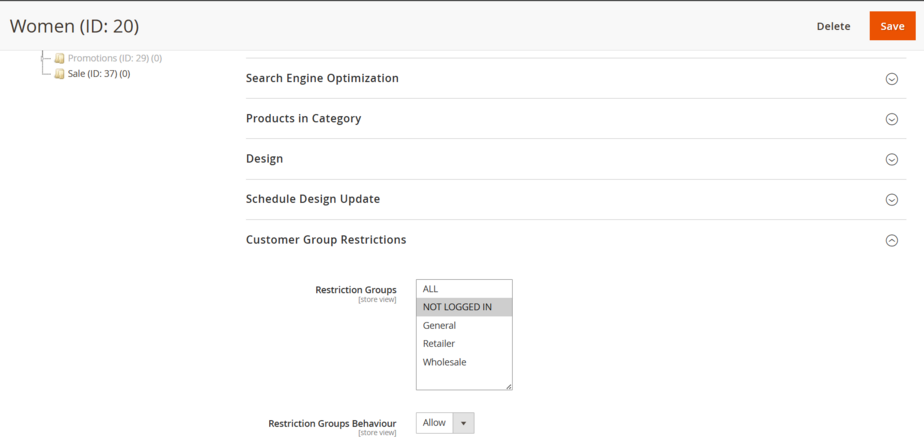Open Schedule Design Update chevron icon
This screenshot has width=924, height=447.
point(891,200)
